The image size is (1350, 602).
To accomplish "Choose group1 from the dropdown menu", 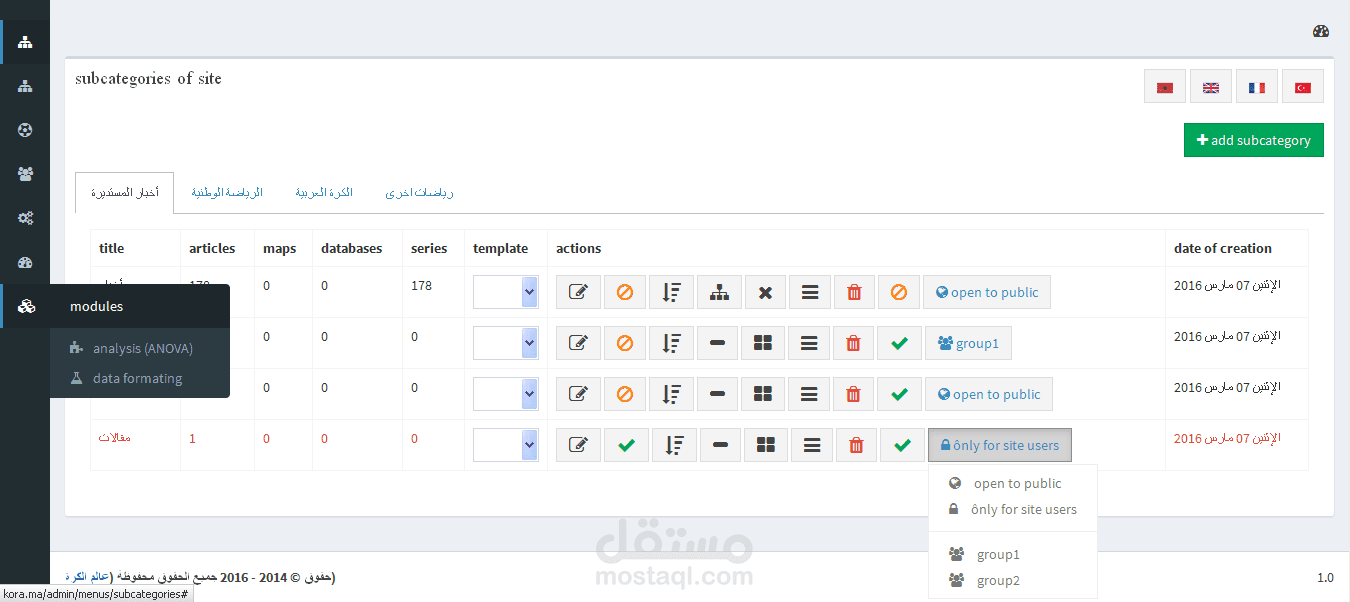I will coord(1013,554).
